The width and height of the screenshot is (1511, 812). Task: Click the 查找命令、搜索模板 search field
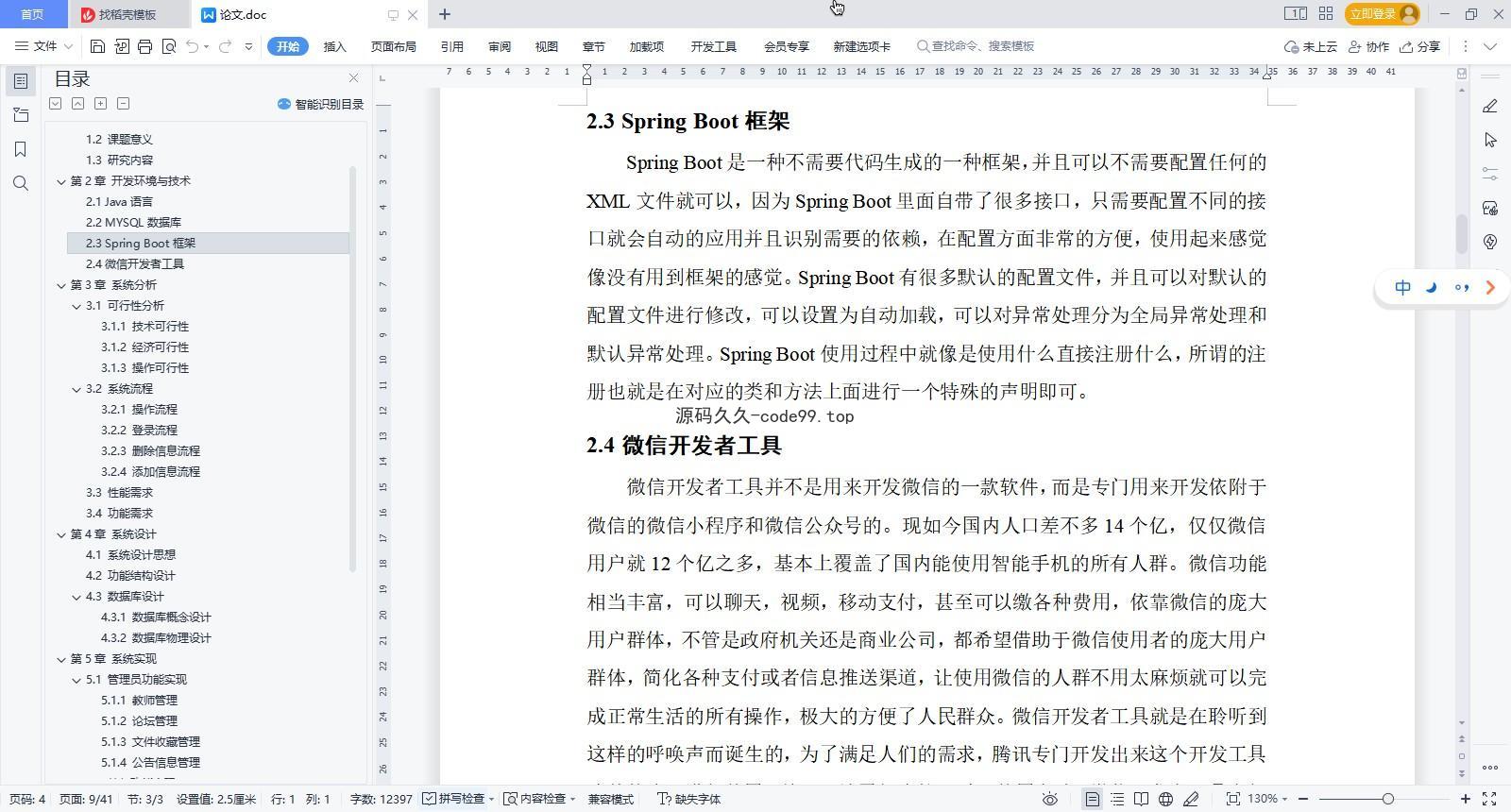click(x=976, y=46)
